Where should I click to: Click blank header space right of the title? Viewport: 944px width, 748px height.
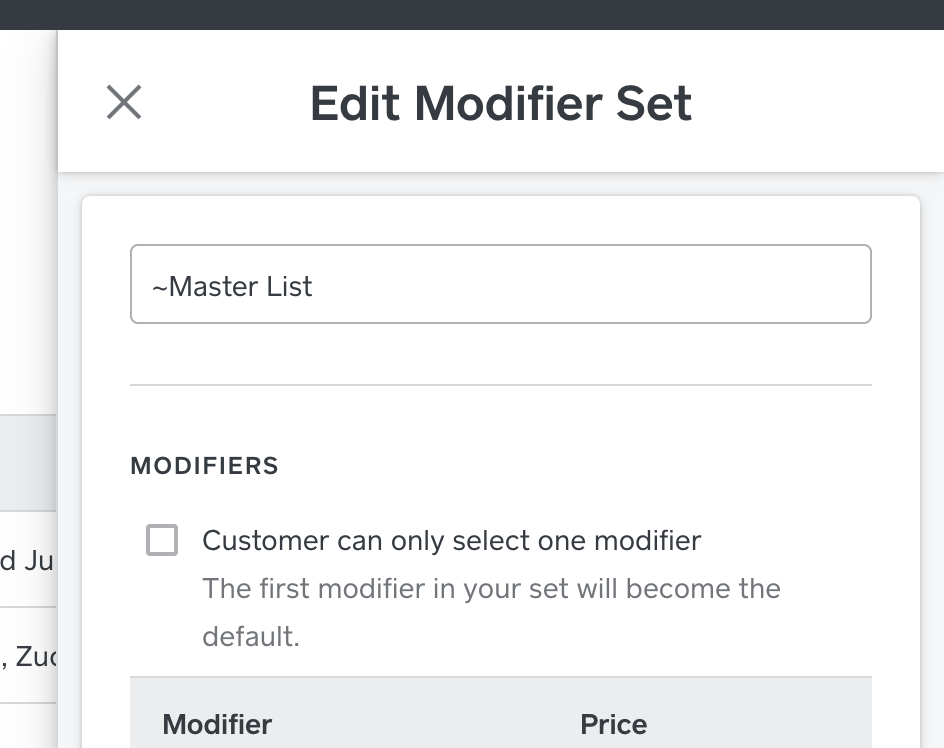820,103
